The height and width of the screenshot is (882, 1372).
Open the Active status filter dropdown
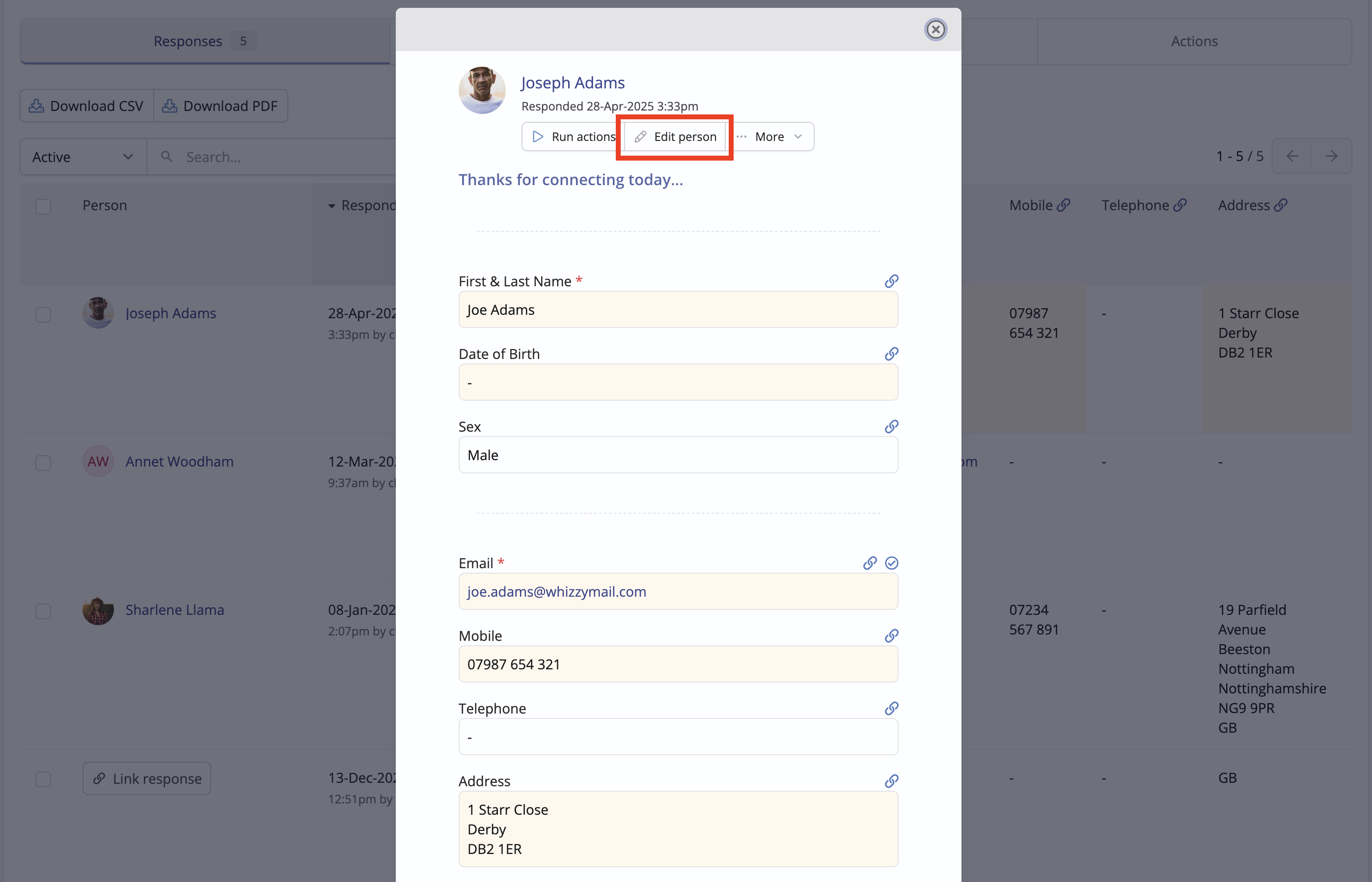tap(83, 157)
